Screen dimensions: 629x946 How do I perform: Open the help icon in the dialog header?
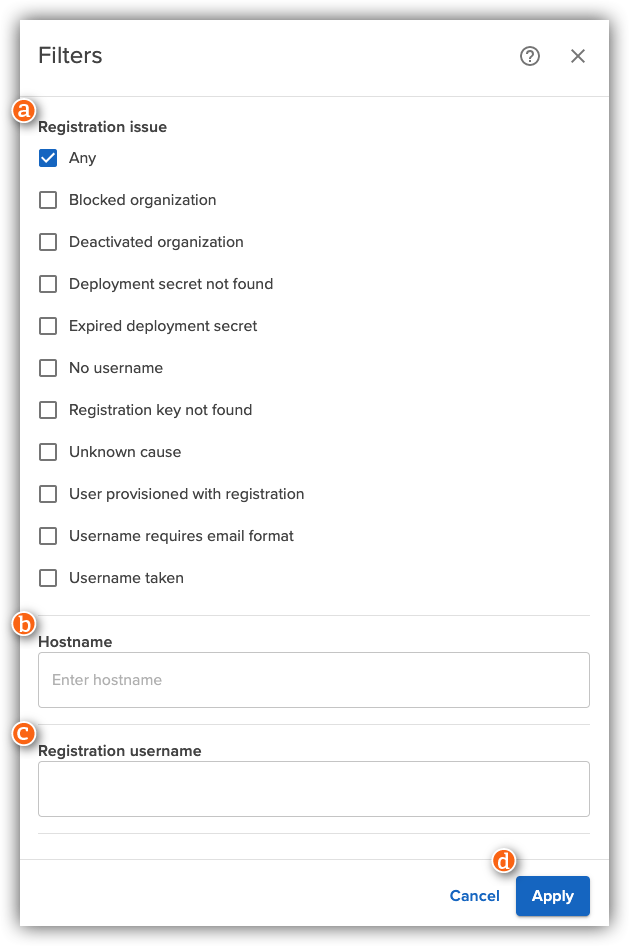click(x=530, y=56)
